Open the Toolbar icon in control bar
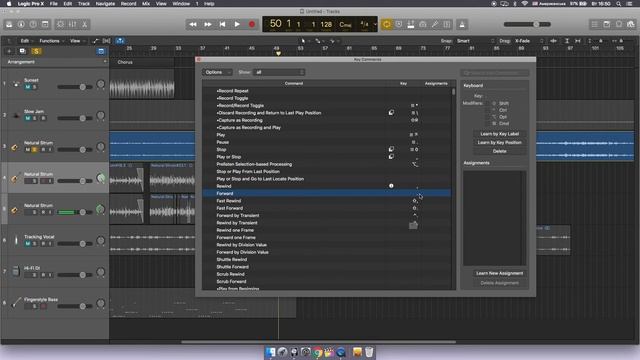This screenshot has height=360, width=640. click(45, 24)
